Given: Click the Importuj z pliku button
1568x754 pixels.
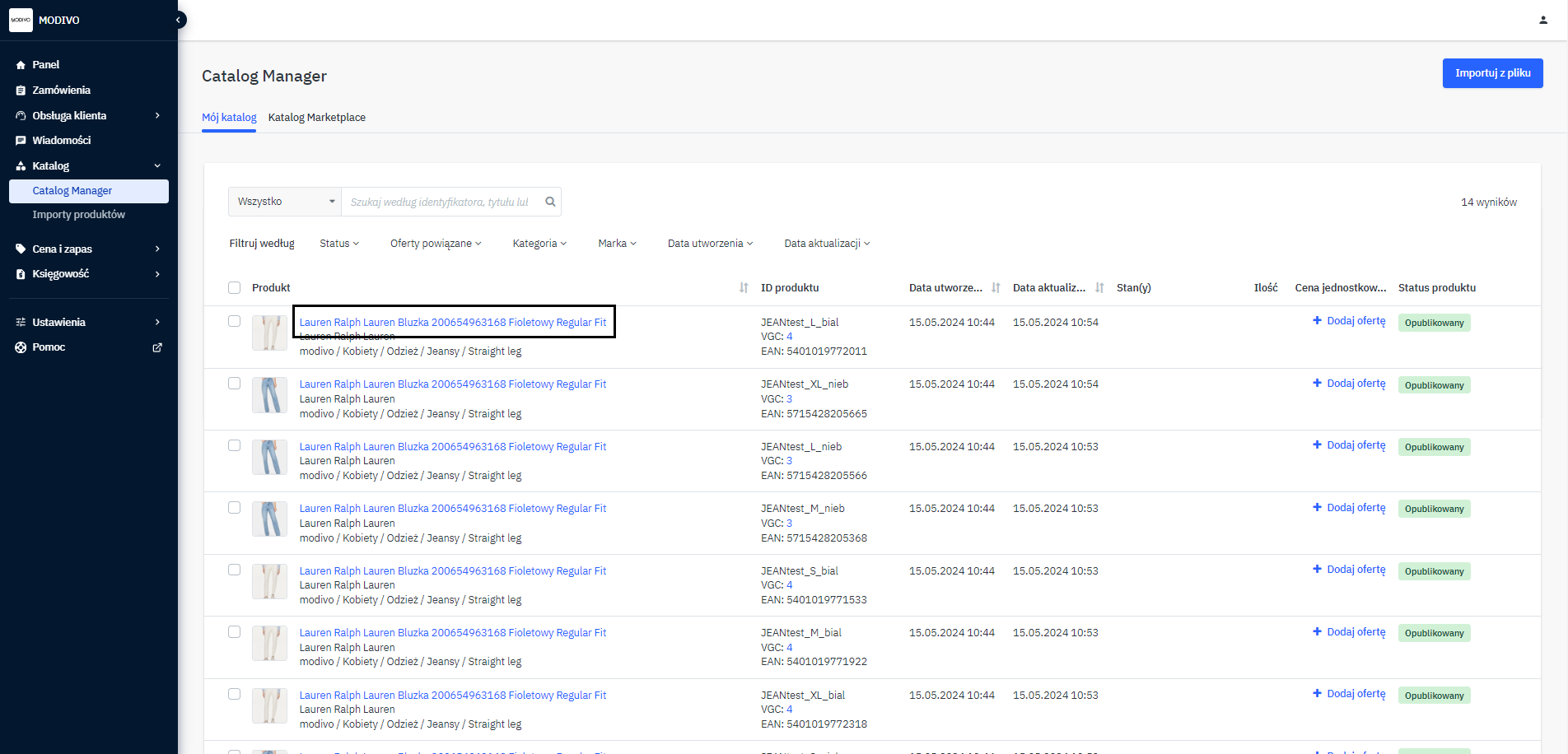Looking at the screenshot, I should click(1492, 73).
